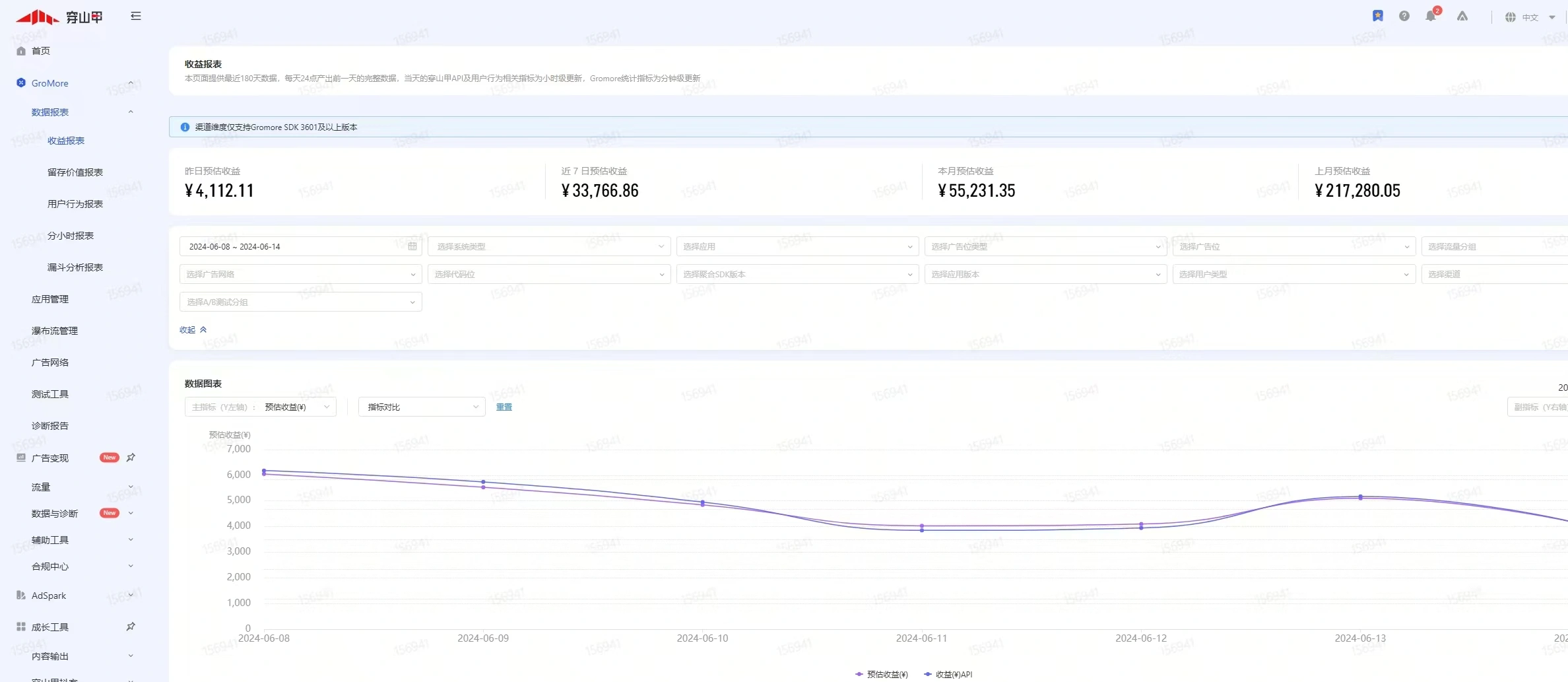Screen dimensions: 1568x682
Task: Expand the 内容输出 menu chevron
Action: [x=131, y=656]
